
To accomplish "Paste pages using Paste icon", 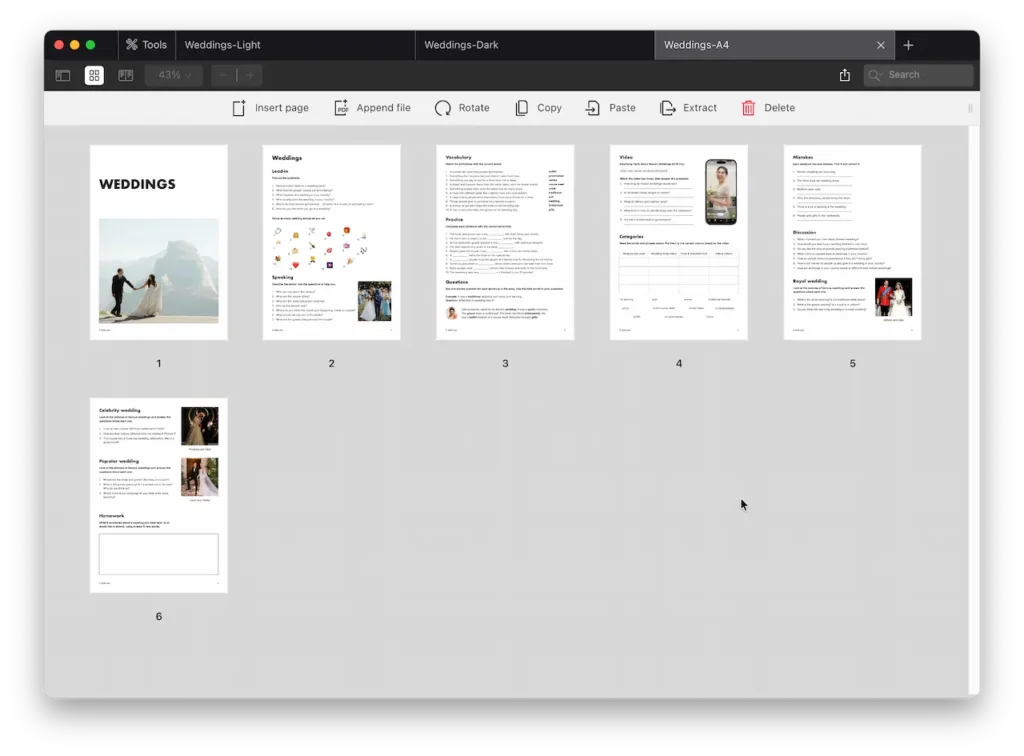I will click(x=593, y=108).
